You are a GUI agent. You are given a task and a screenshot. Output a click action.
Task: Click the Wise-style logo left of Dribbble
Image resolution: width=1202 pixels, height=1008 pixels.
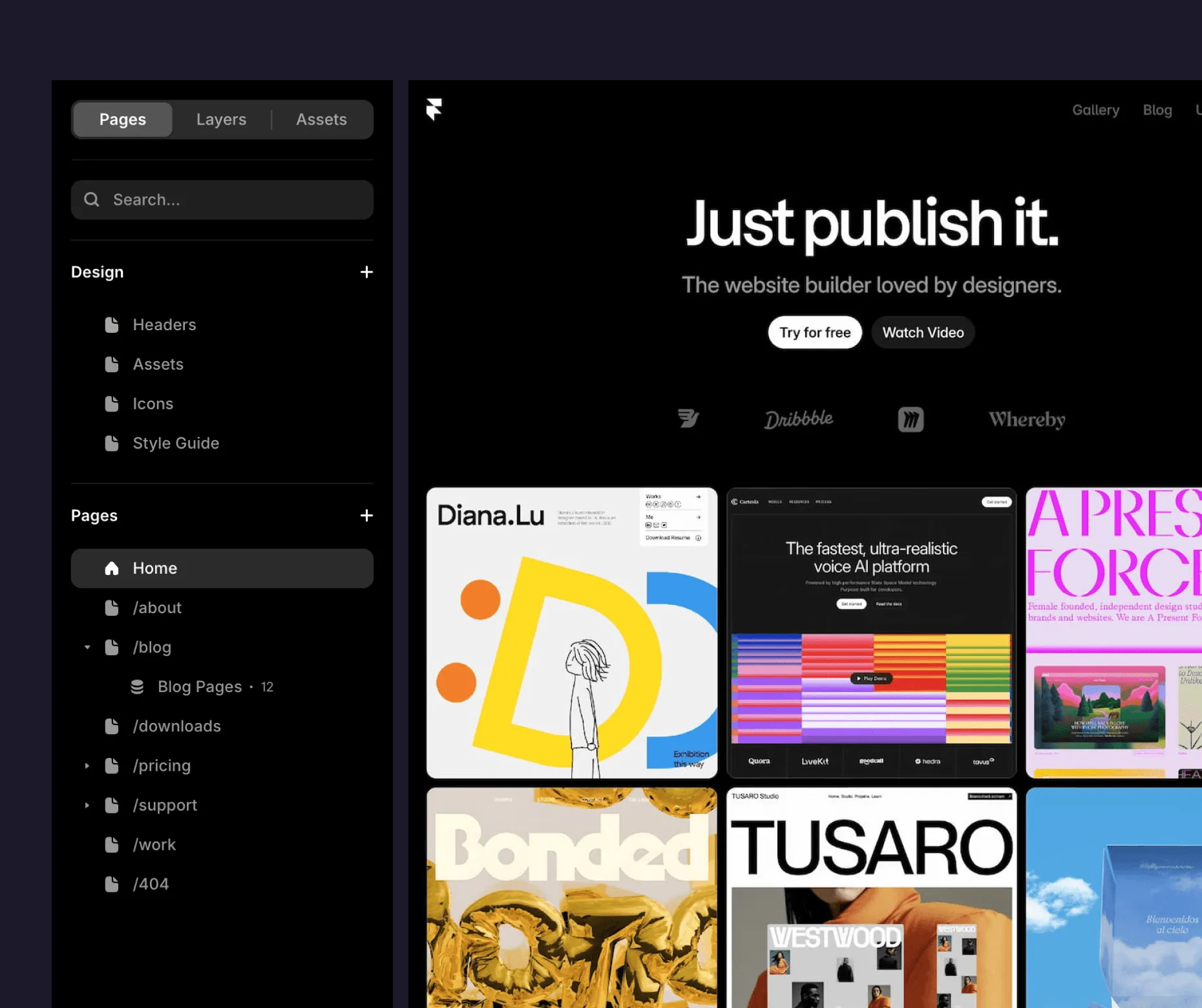(x=688, y=419)
